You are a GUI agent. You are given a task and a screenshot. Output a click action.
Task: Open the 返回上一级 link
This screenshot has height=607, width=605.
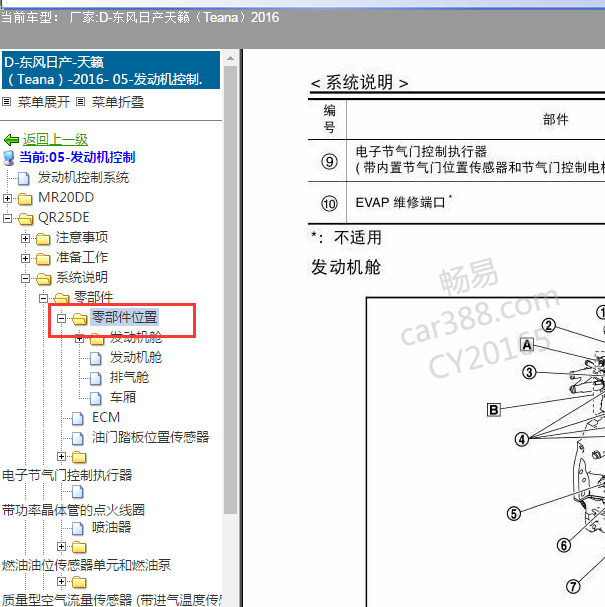click(x=55, y=139)
